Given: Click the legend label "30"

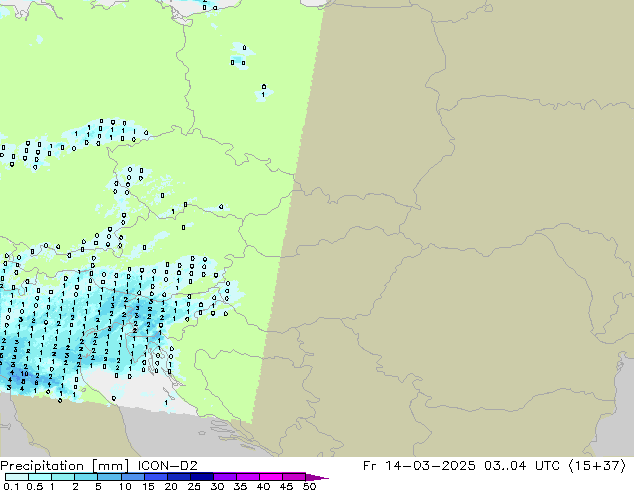Looking at the screenshot, I should pyautogui.click(x=217, y=486).
